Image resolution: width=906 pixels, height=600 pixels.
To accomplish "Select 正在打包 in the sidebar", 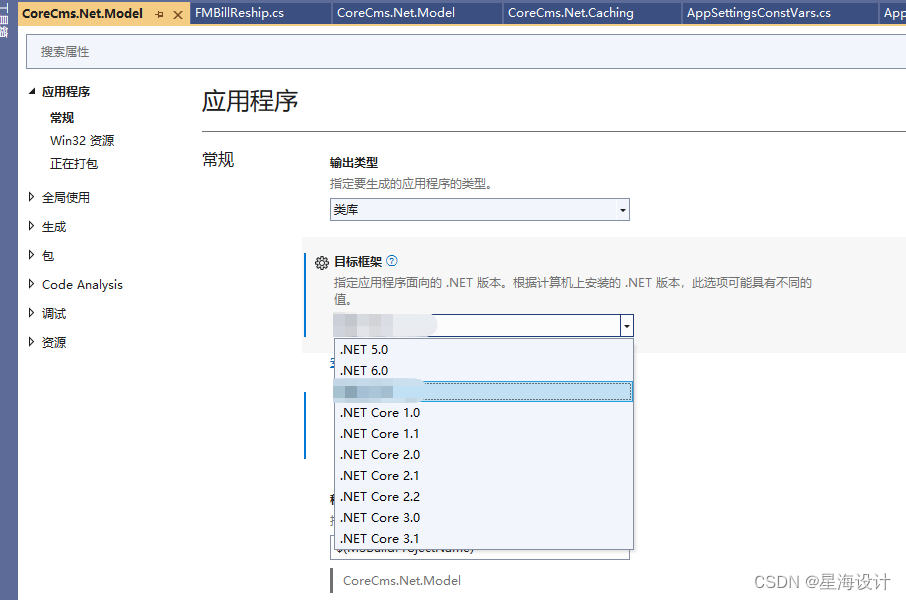I will tap(74, 164).
